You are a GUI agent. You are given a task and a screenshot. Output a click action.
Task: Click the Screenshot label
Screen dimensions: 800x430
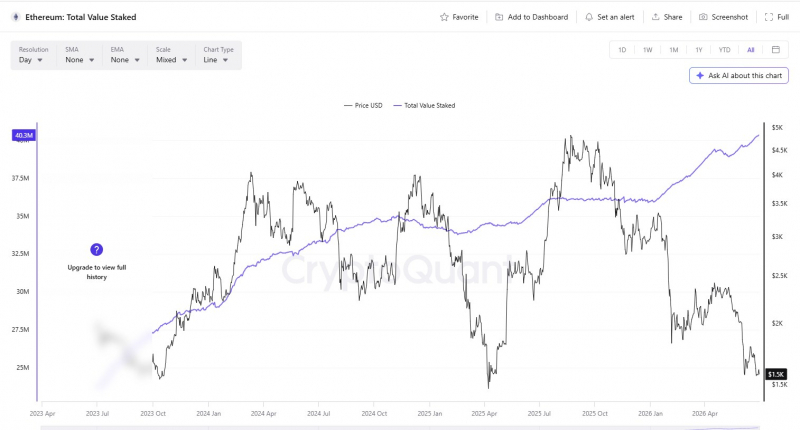pos(730,17)
